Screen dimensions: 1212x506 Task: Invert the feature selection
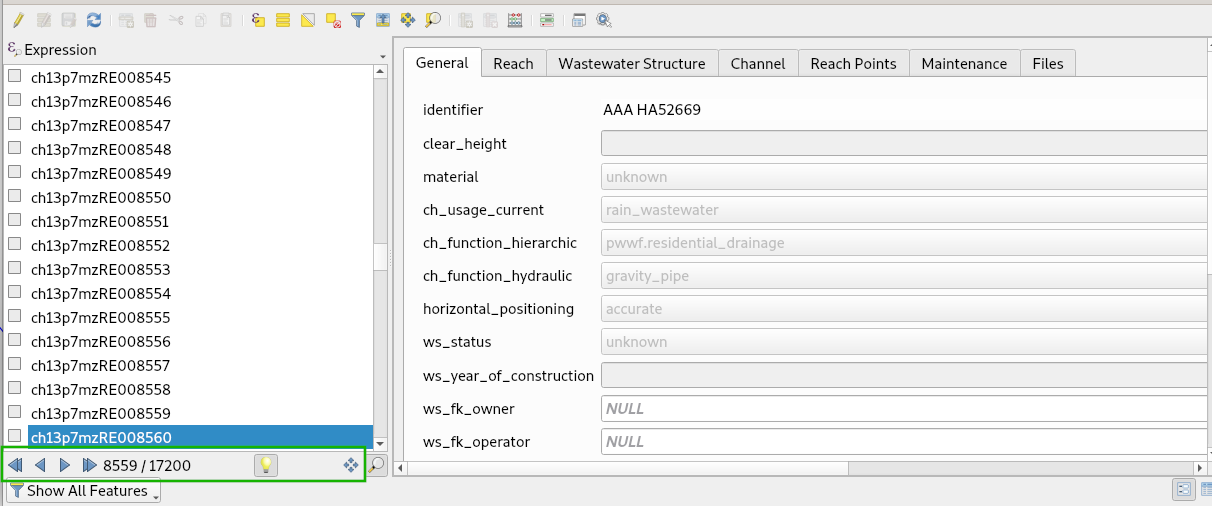[x=308, y=20]
